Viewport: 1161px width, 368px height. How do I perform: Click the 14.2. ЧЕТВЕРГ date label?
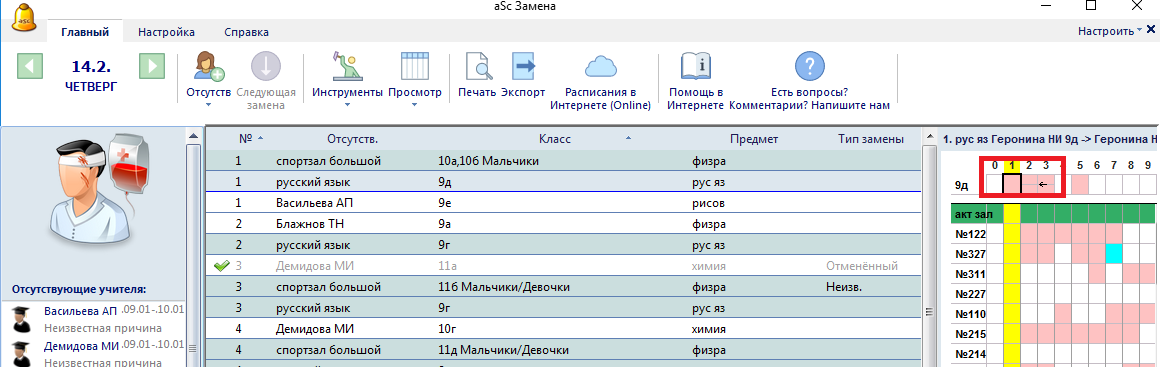click(90, 75)
